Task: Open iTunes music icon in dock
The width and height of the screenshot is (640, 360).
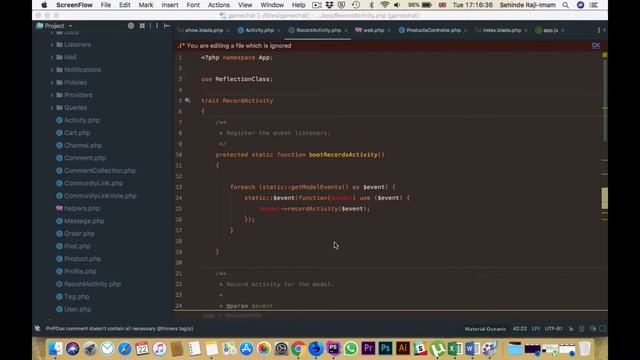Action: [160, 349]
